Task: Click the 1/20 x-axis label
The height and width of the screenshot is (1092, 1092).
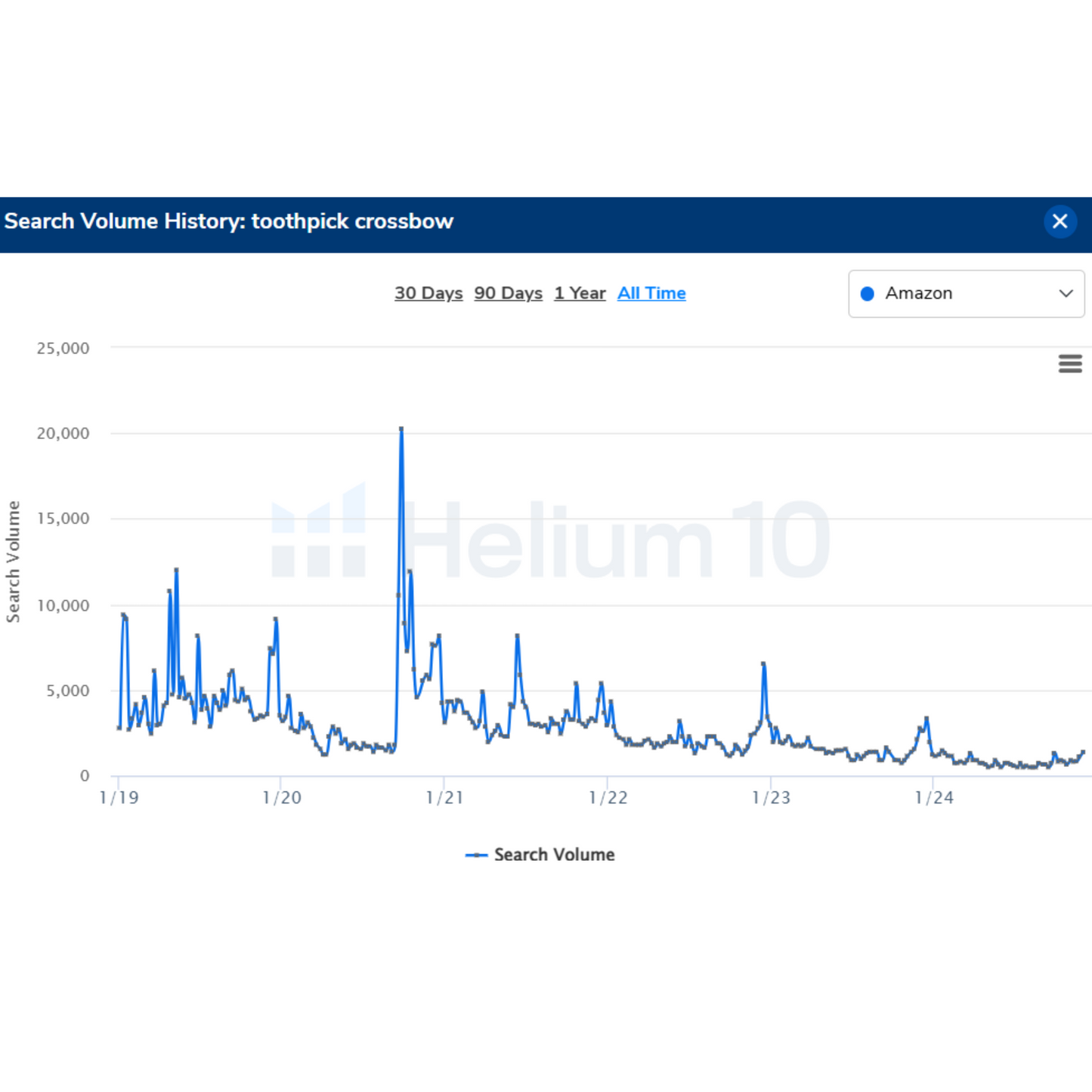Action: [x=281, y=798]
